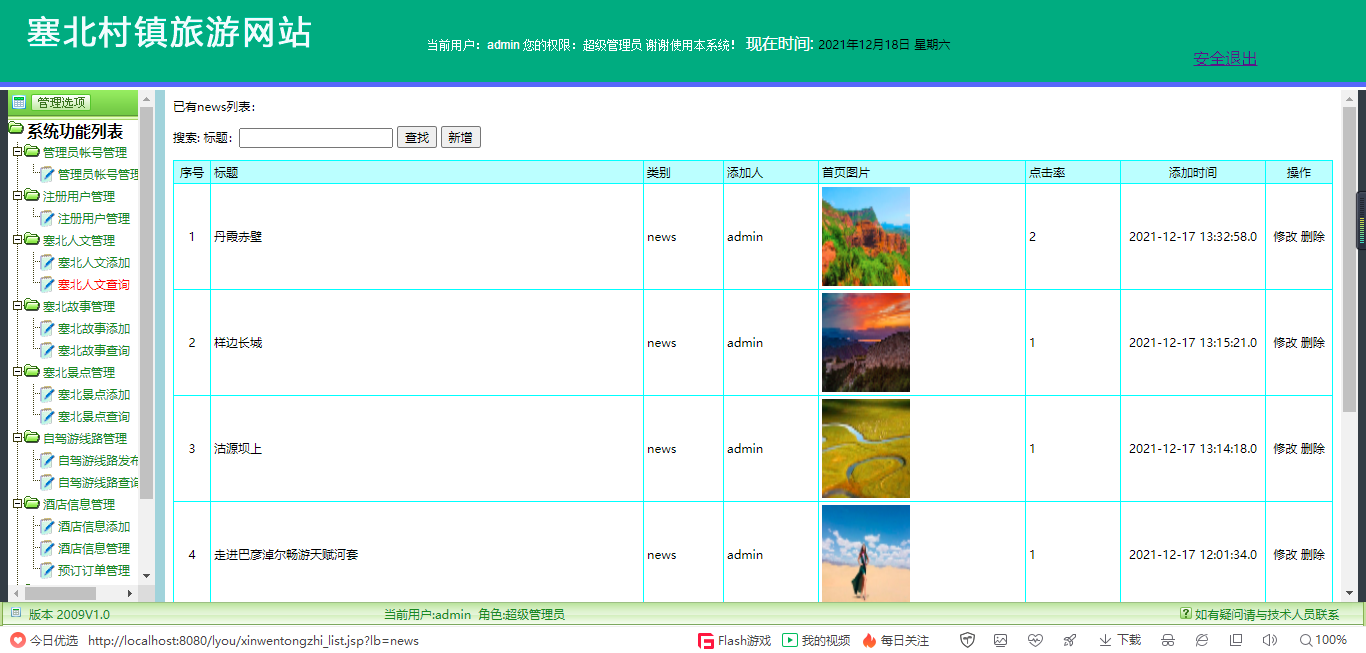
Task: Click the help question-mark icon in footer
Action: pyautogui.click(x=1186, y=614)
